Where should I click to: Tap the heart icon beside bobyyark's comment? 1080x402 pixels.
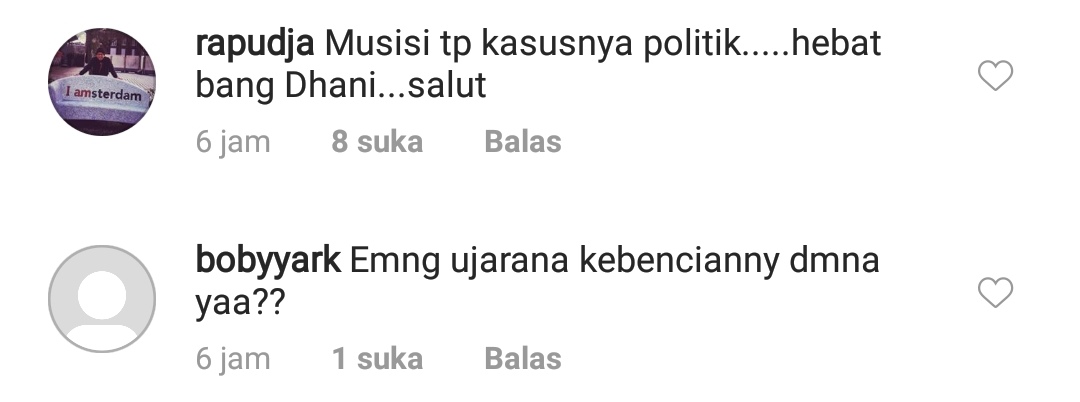995,293
